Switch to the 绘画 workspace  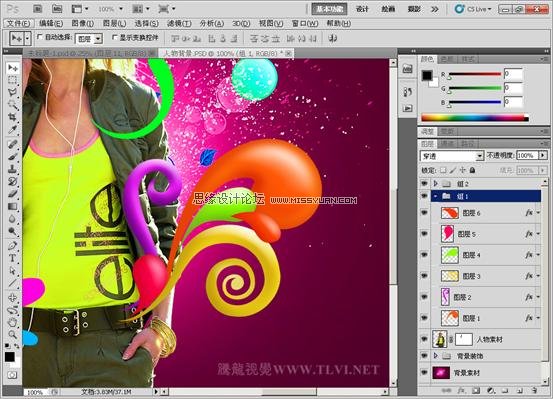click(388, 9)
